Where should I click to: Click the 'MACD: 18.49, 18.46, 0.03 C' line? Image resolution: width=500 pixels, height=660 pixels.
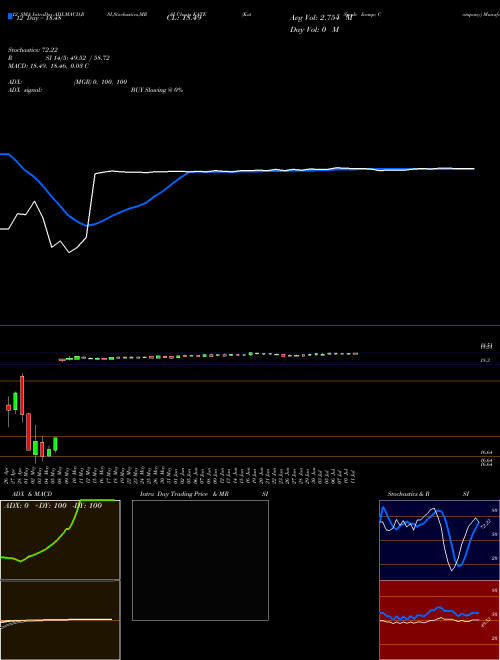(x=48, y=66)
